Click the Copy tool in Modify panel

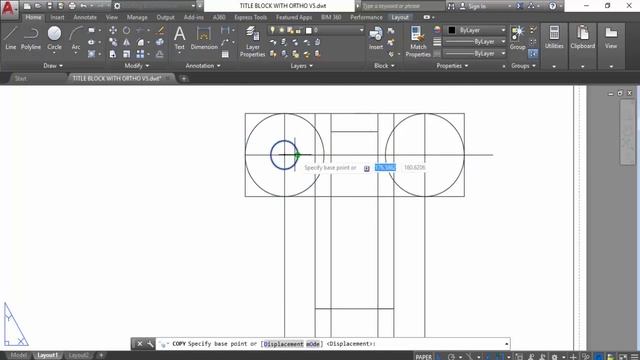(113, 42)
